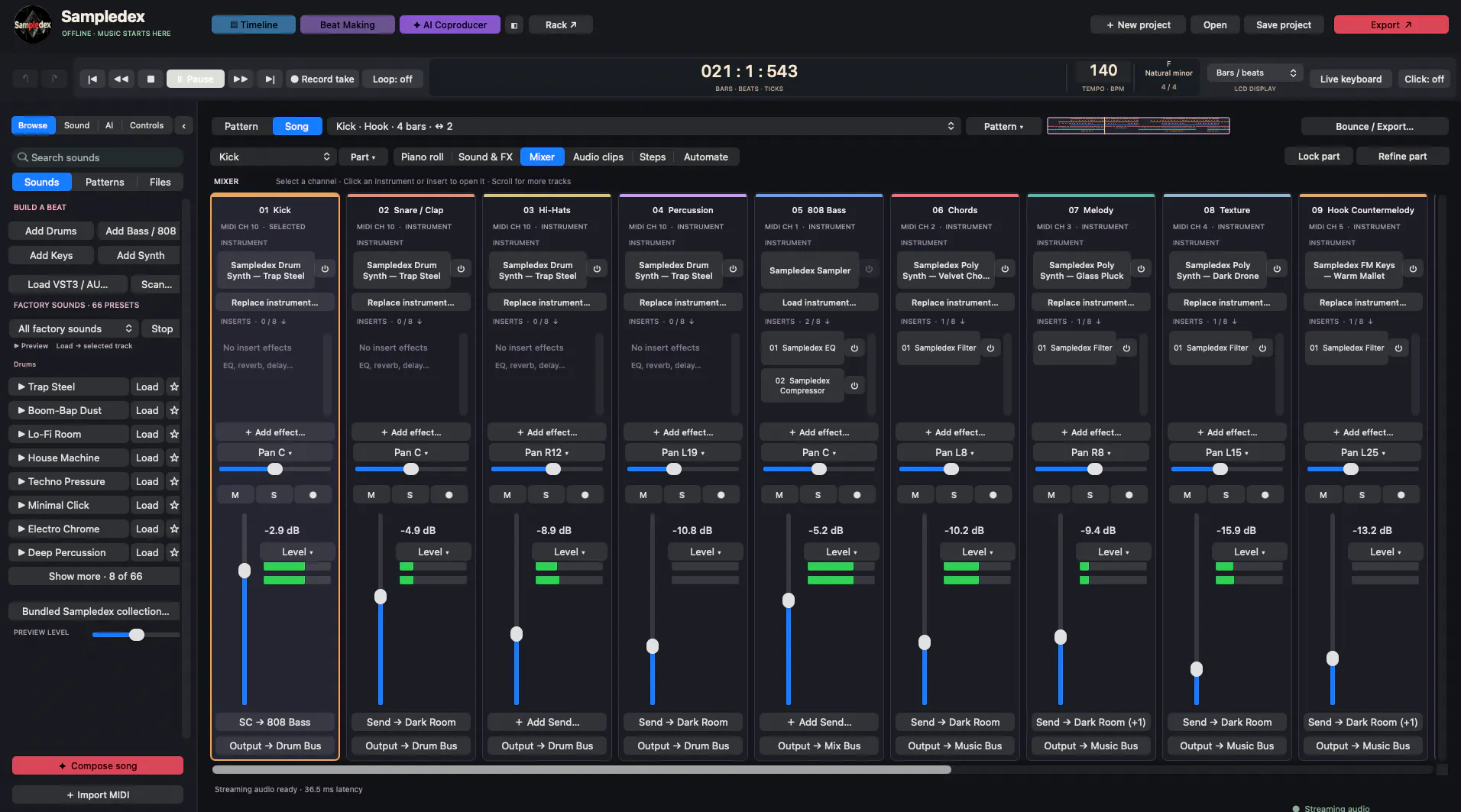Viewport: 1461px width, 812px height.
Task: Favorite the Deep Percussion preset star
Action: pyautogui.click(x=174, y=552)
